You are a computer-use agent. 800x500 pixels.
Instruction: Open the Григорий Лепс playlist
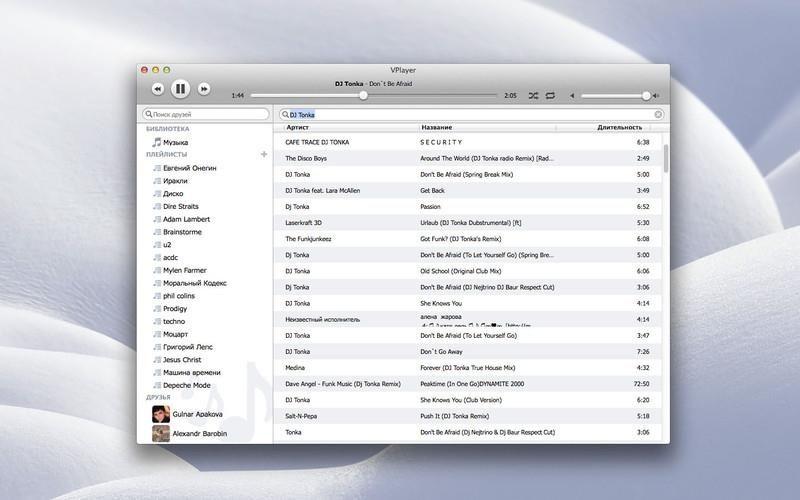tap(188, 346)
